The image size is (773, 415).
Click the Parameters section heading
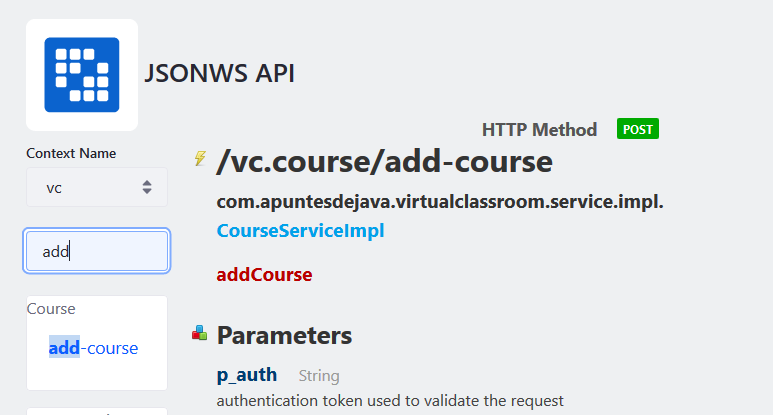click(284, 335)
